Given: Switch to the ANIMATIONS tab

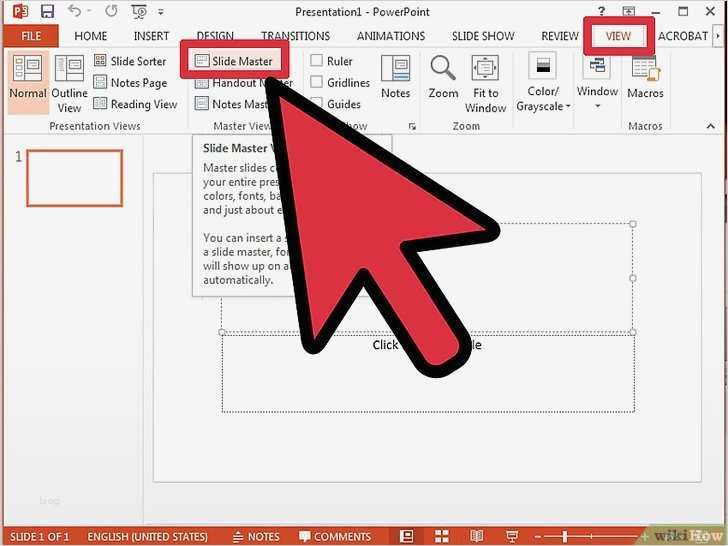Looking at the screenshot, I should point(391,36).
